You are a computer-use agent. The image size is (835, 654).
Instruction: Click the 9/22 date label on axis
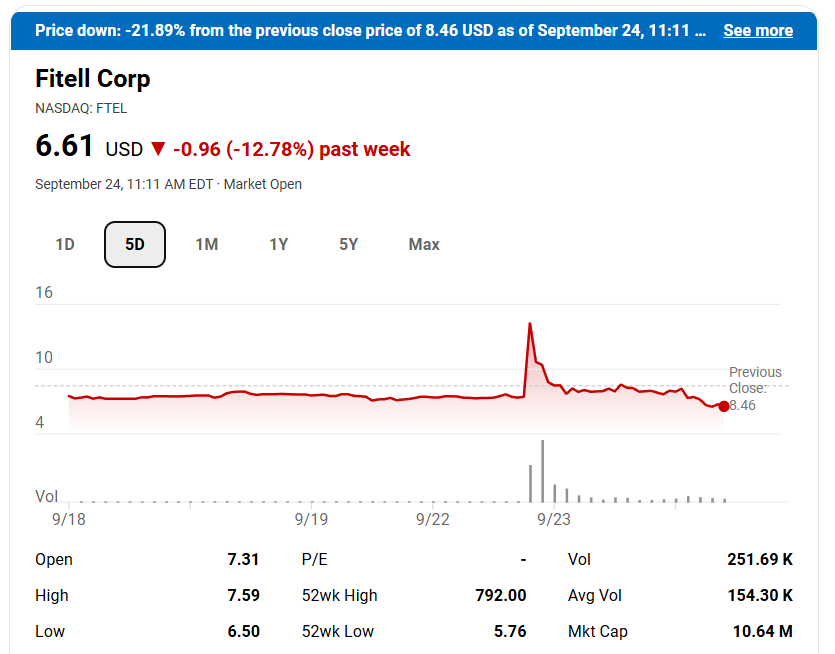click(x=433, y=519)
